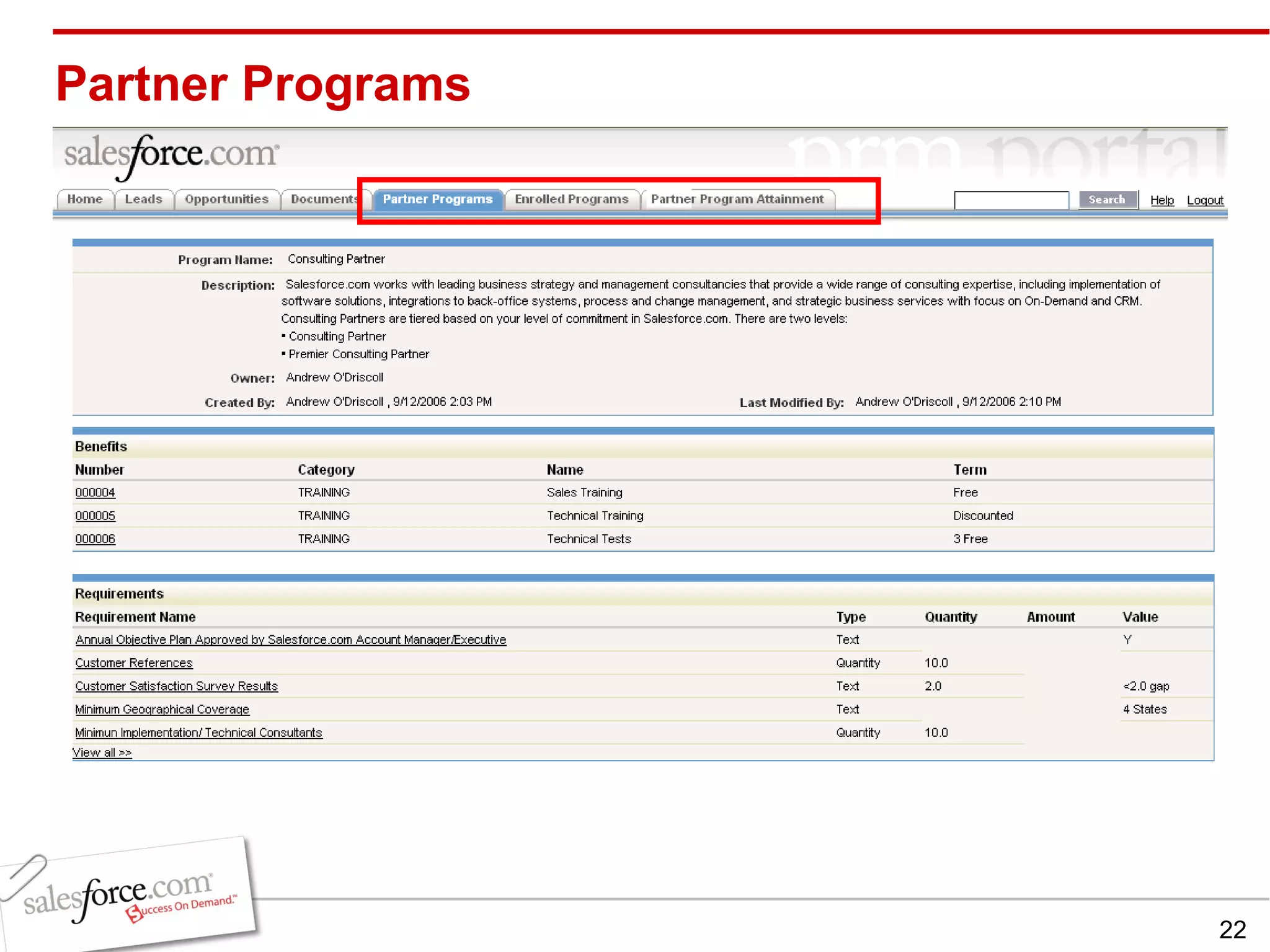Open the Help link
1270x952 pixels.
pos(1162,200)
